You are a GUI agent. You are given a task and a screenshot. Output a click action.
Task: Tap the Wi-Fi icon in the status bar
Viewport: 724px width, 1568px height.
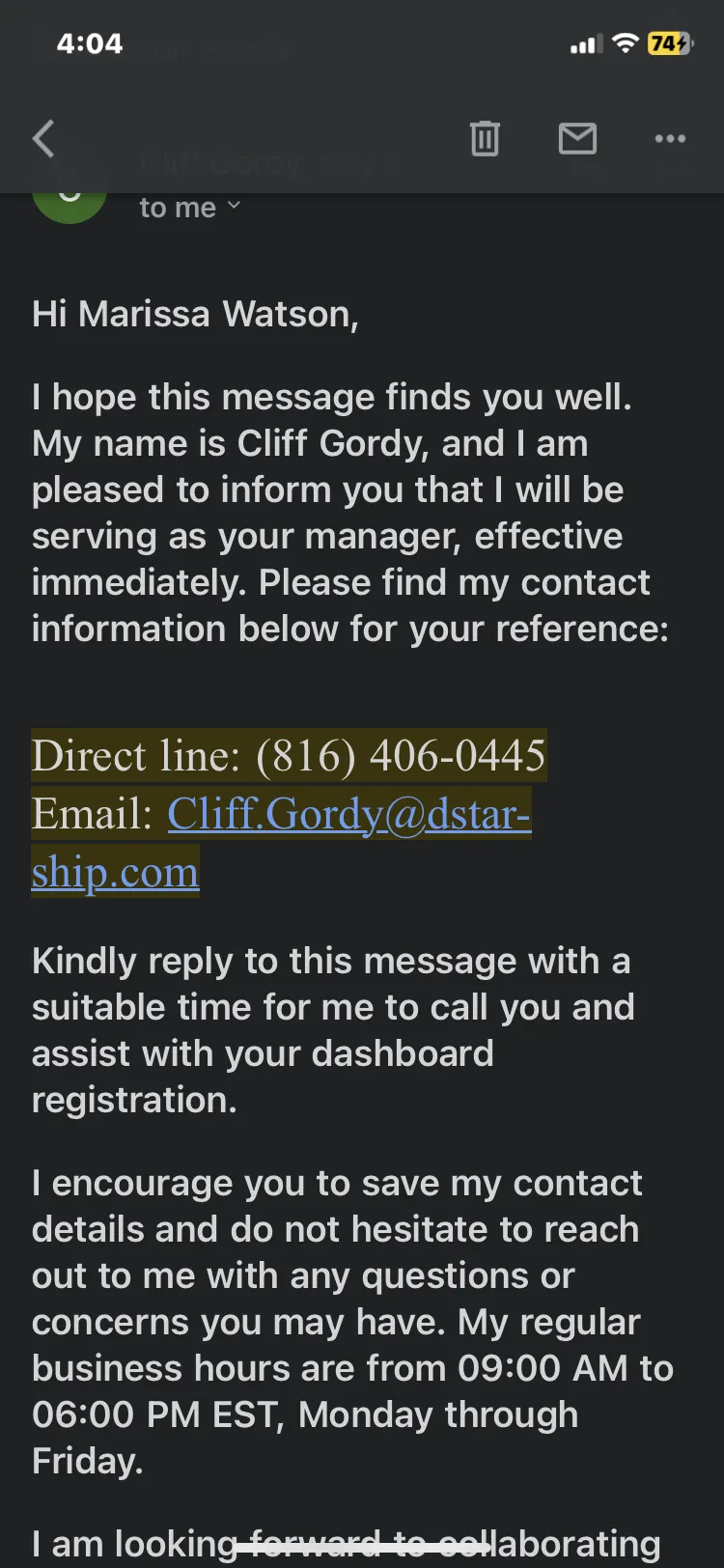coord(626,43)
